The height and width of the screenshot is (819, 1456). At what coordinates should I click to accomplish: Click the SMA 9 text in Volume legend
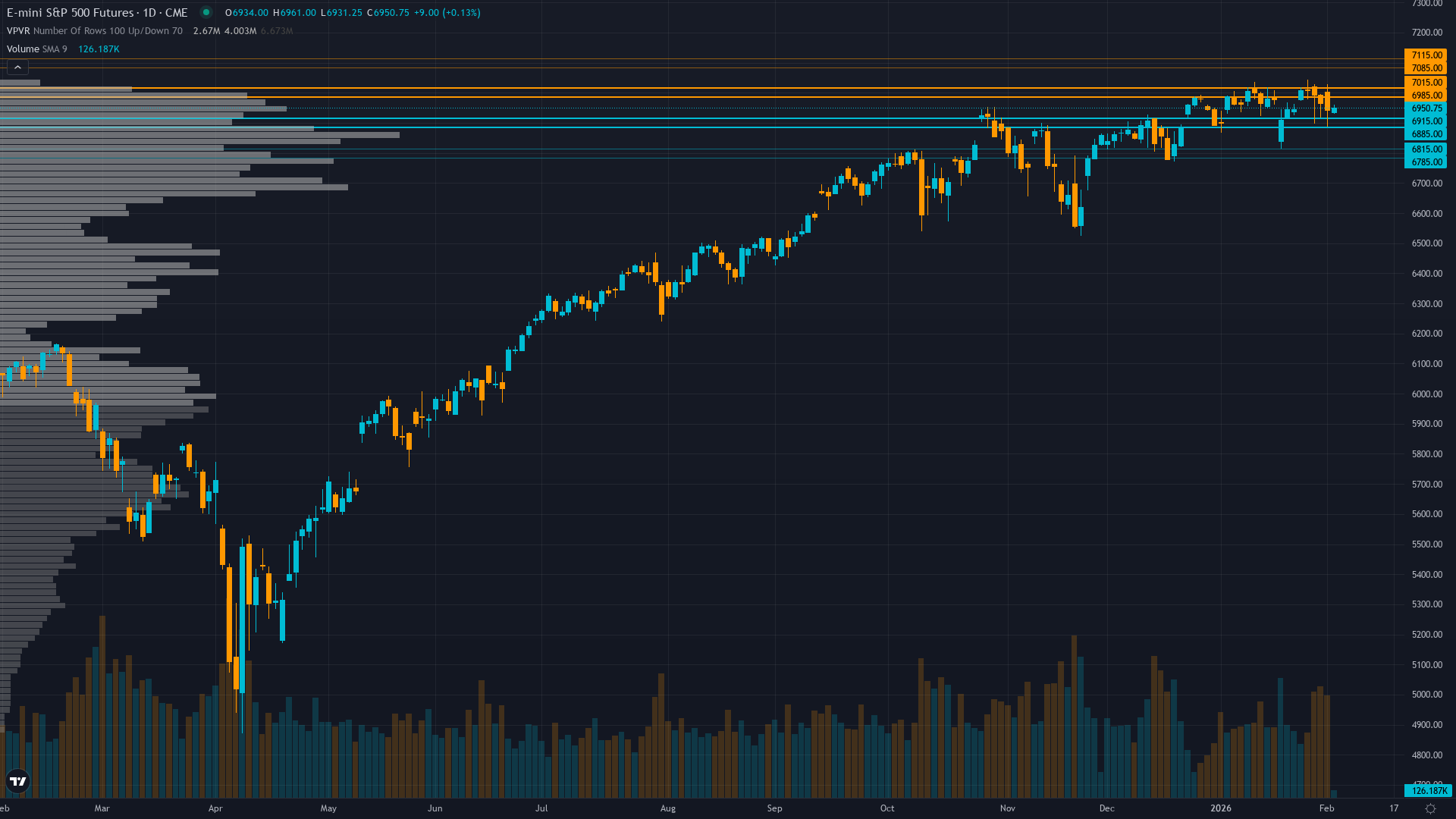[54, 49]
